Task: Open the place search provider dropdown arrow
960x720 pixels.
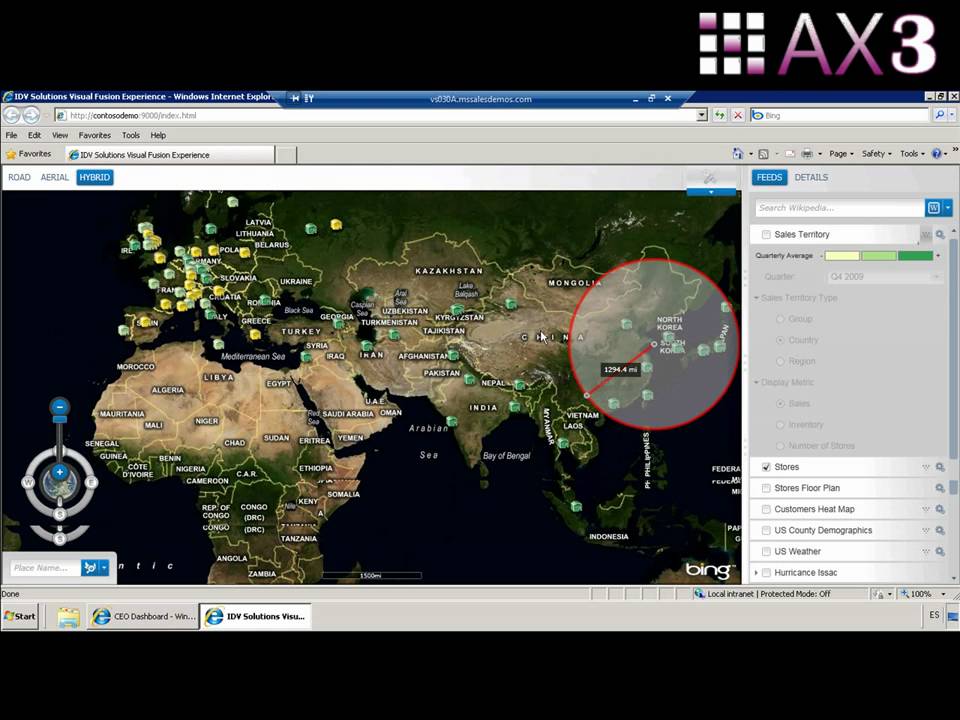Action: click(104, 568)
